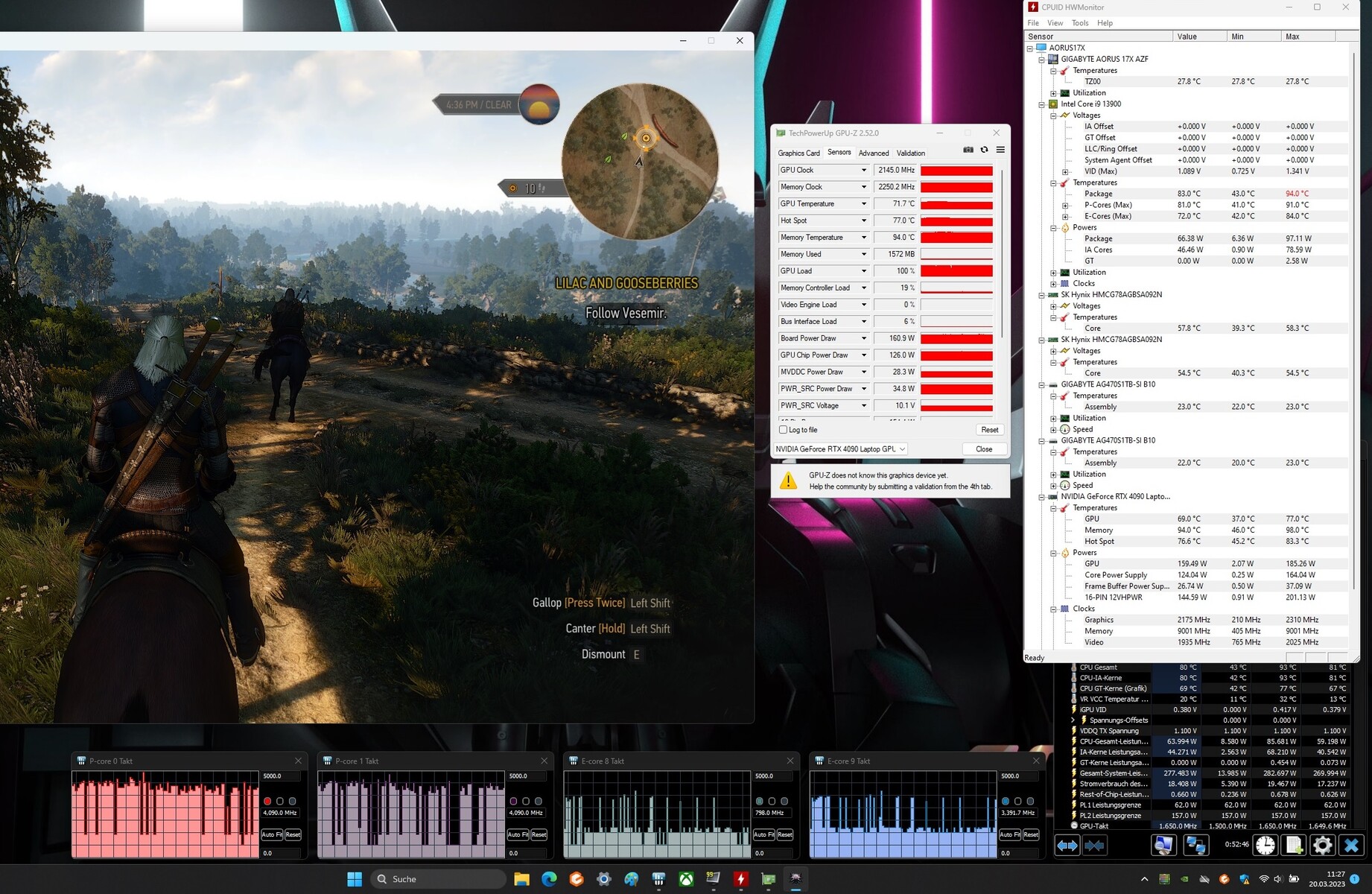Open the HWMonitor Tools menu

pyautogui.click(x=1080, y=23)
